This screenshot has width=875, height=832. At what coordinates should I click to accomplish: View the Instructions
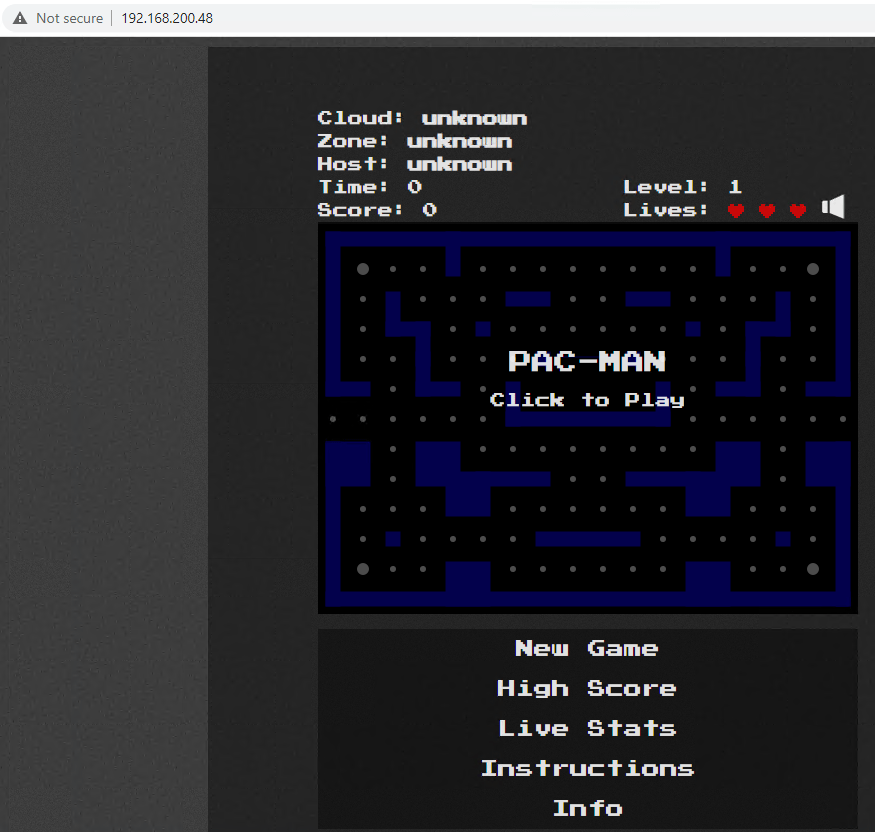[x=588, y=768]
